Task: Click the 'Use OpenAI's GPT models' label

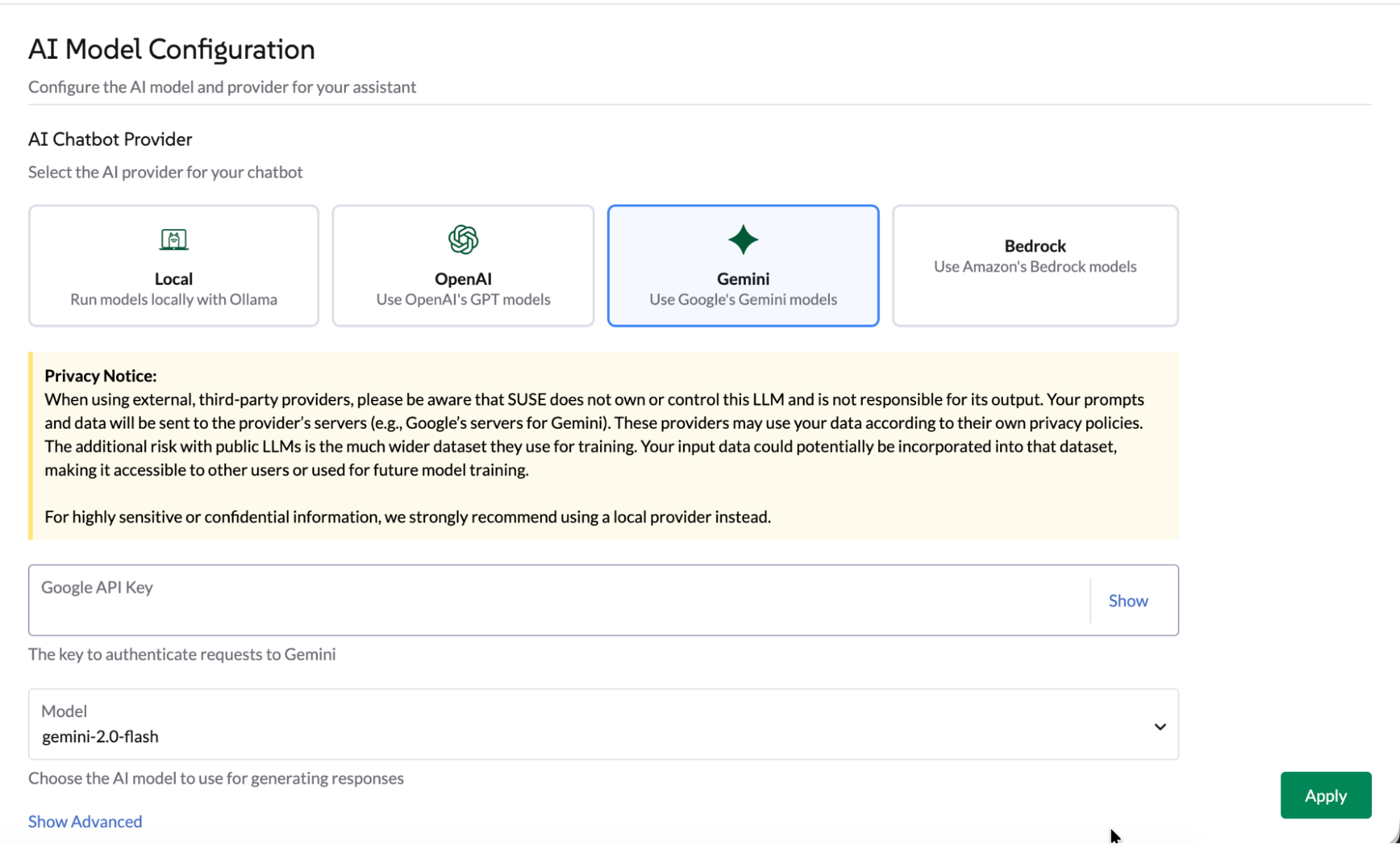Action: click(x=463, y=299)
